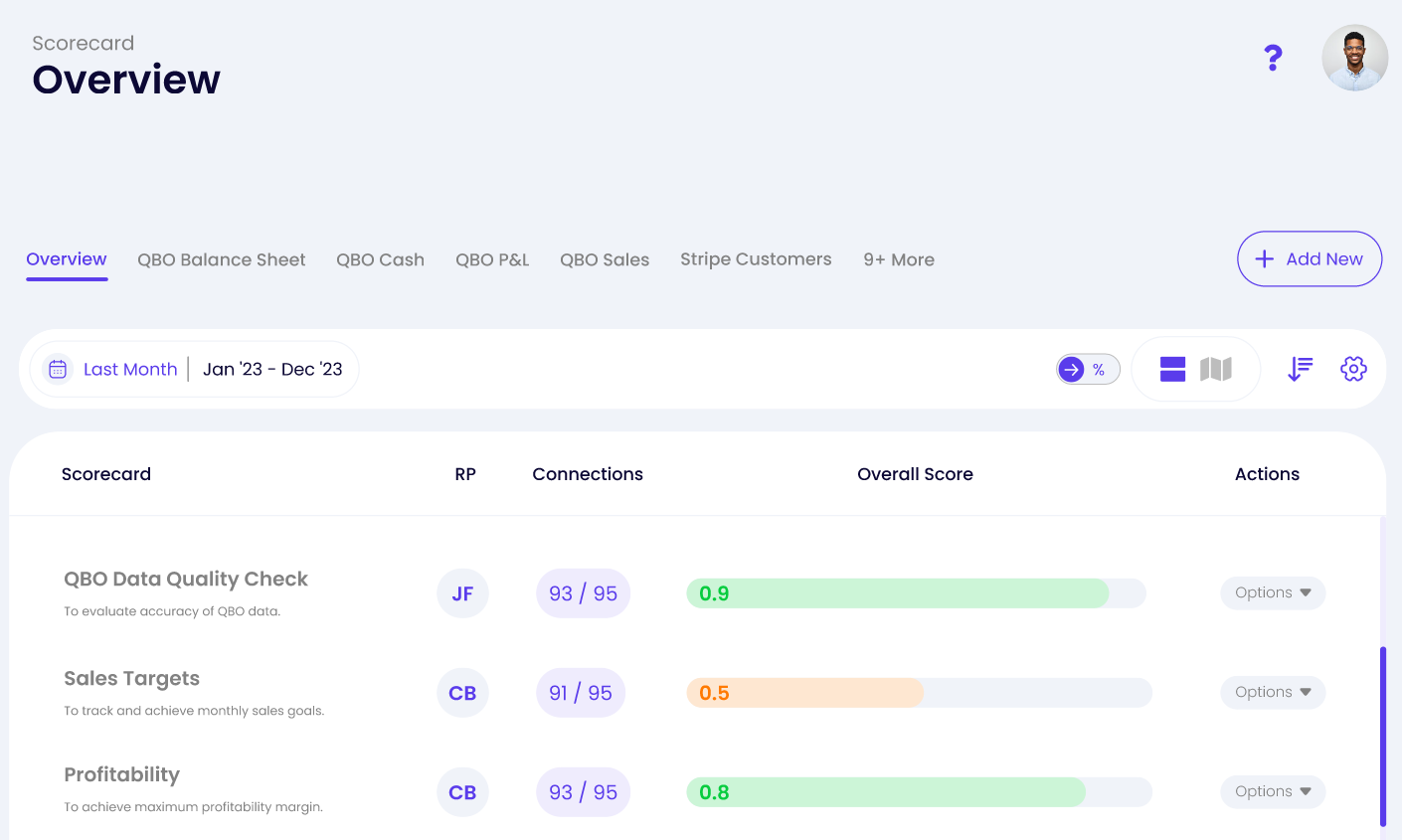Image resolution: width=1402 pixels, height=840 pixels.
Task: Expand the Profitability Options menu
Action: [1273, 791]
